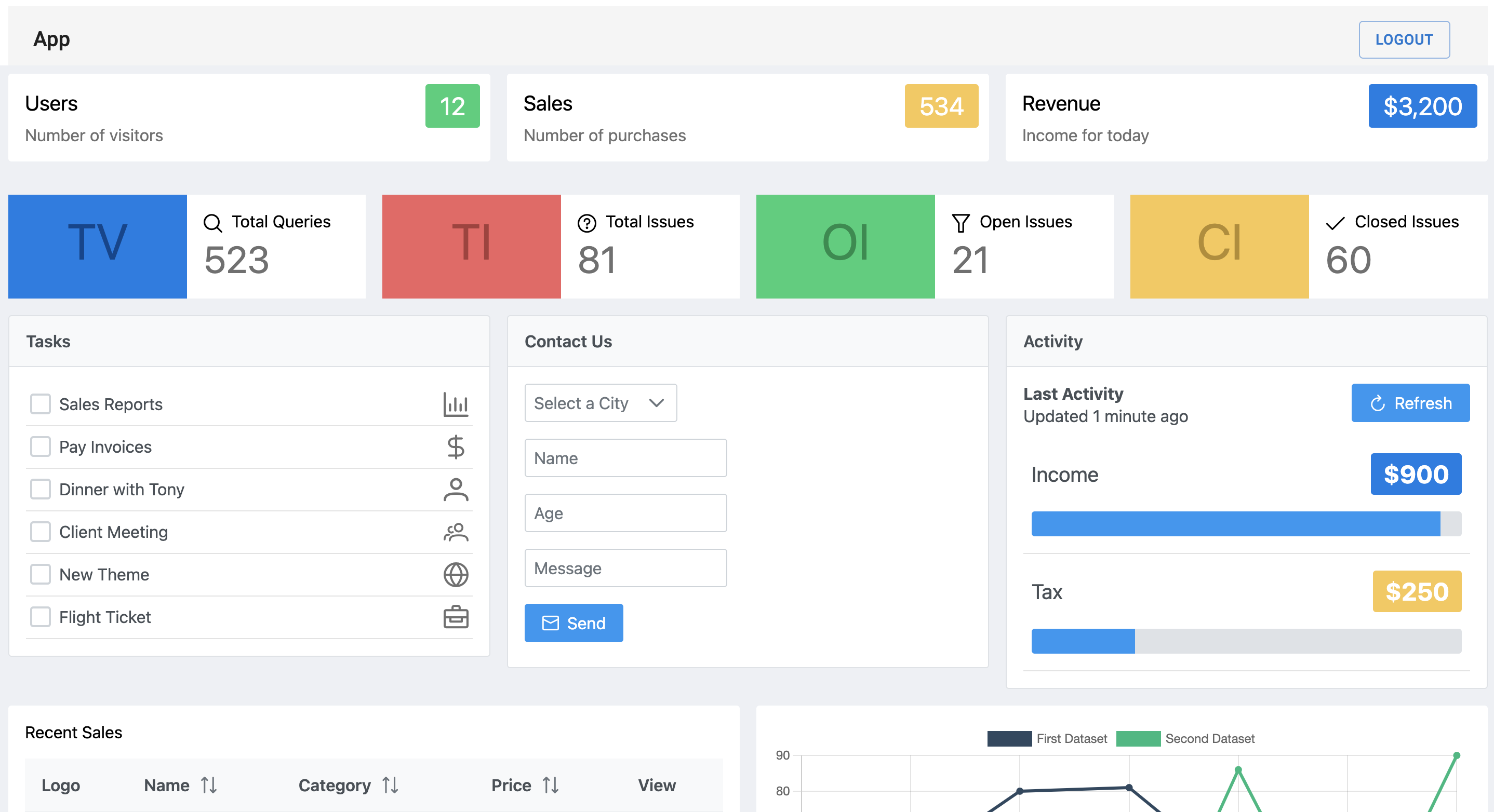Screen dimensions: 1494x812
Task: Tick the Client Meeting checkbox
Action: tap(40, 532)
